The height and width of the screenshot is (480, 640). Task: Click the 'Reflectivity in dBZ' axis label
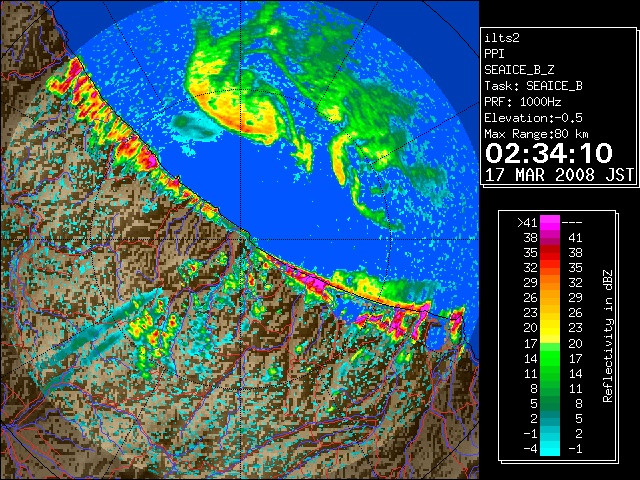pyautogui.click(x=608, y=336)
